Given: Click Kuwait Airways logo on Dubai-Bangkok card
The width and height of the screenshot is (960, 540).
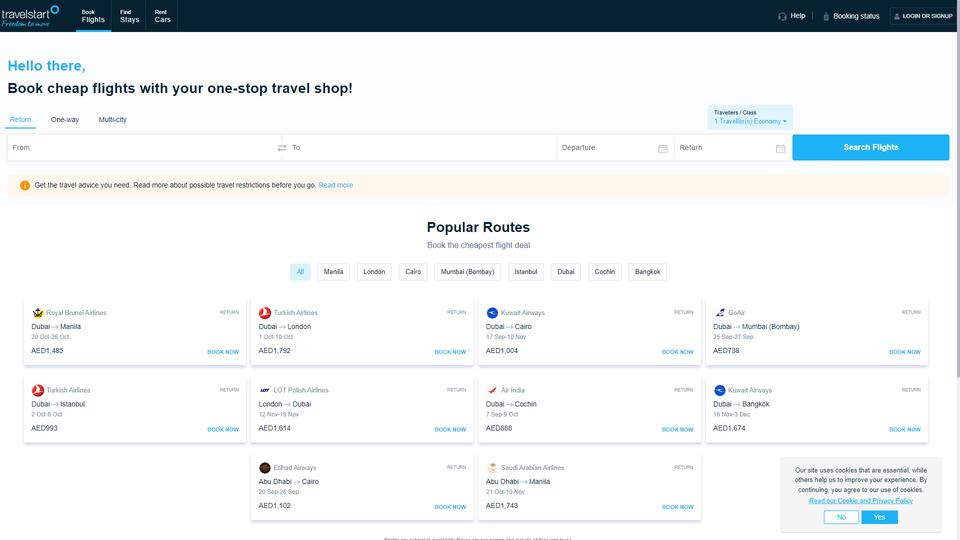Looking at the screenshot, I should (x=720, y=390).
